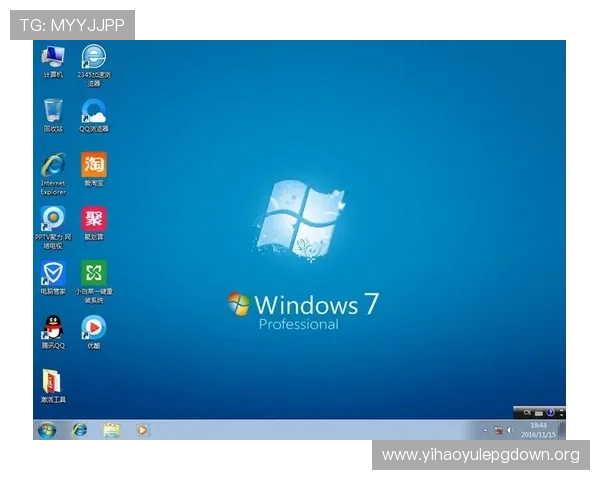The height and width of the screenshot is (480, 600).
Task: Launch QQ Browser from desktop
Action: [x=94, y=111]
